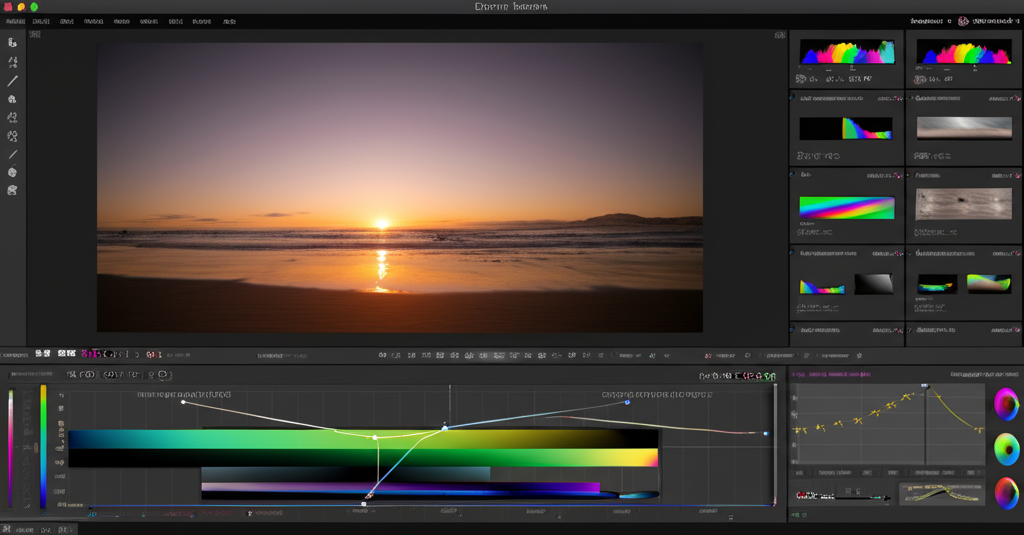The image size is (1024, 535).
Task: Select the short diagonal line tool in left toolbar
Action: 12,154
